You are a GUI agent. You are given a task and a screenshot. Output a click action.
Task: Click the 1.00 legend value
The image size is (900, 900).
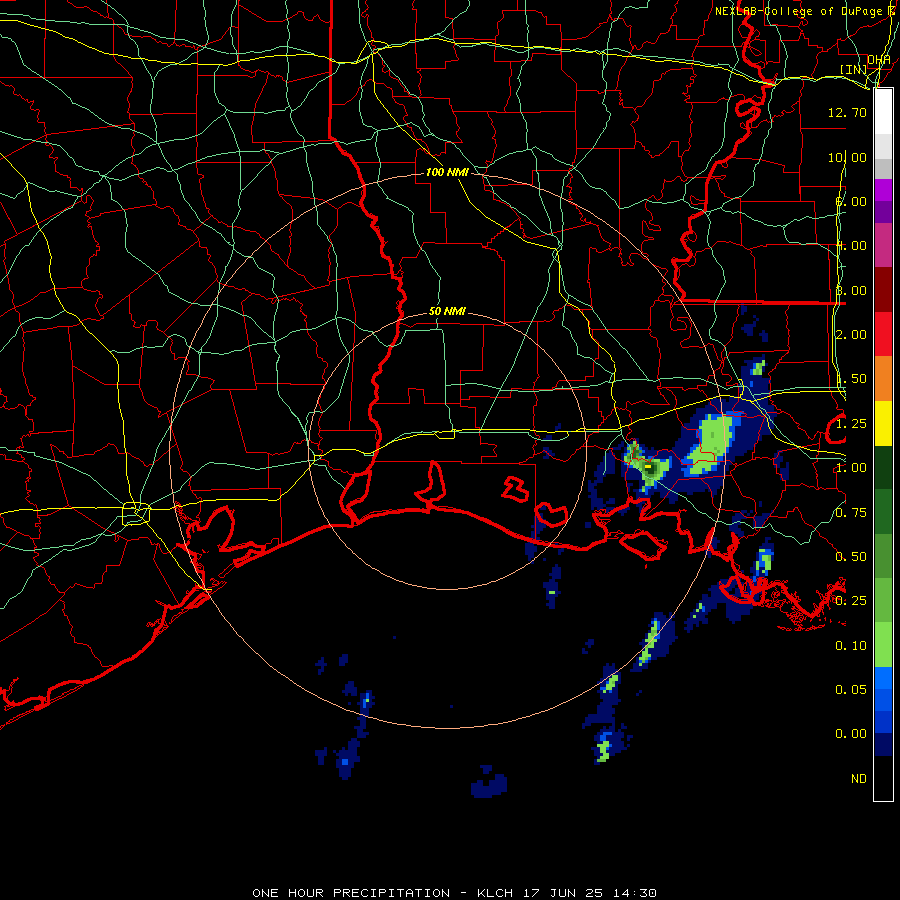tap(851, 468)
